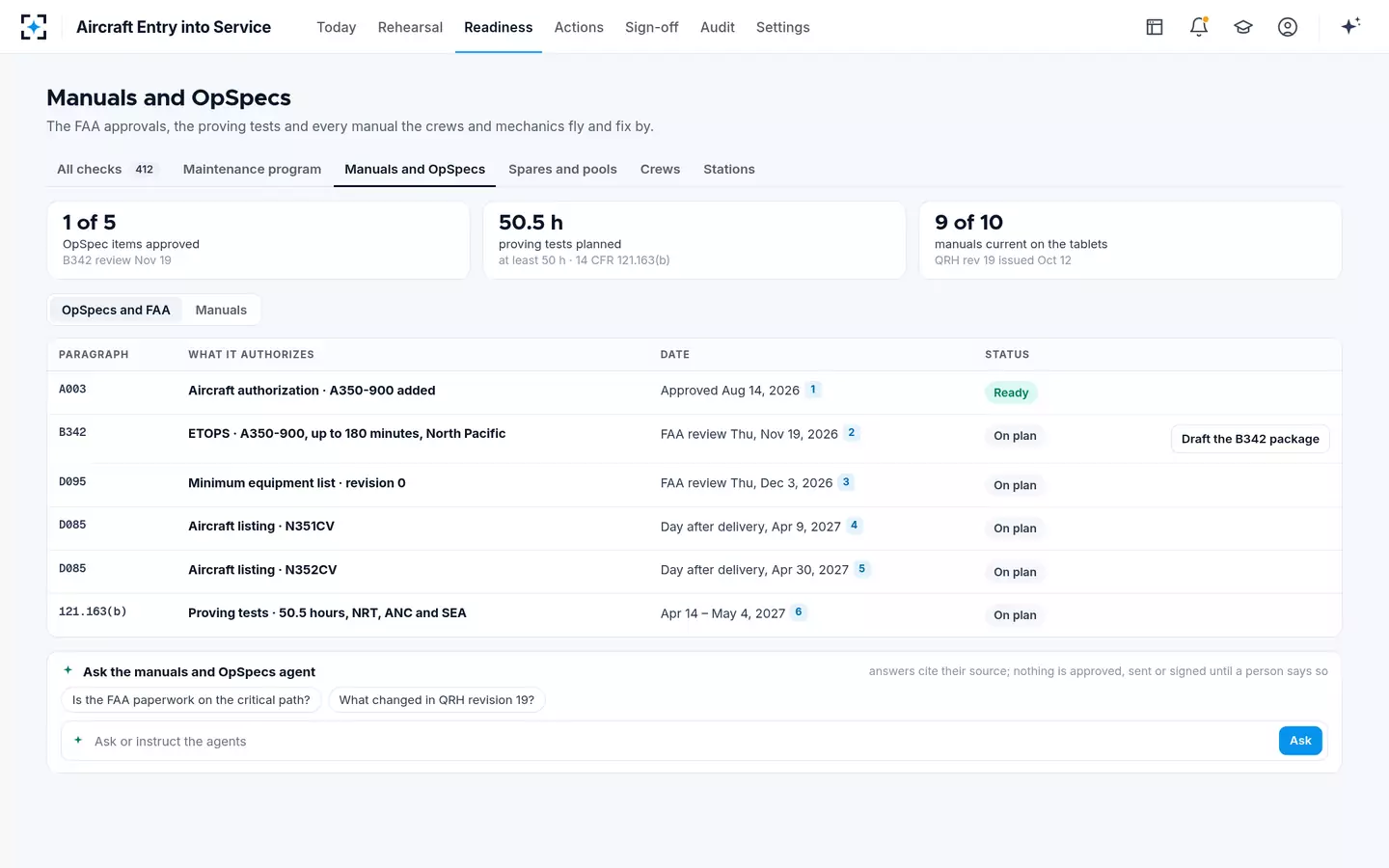Select 'Minimum equipment list · revision 0' text
The height and width of the screenshot is (868, 1389).
coord(297,483)
